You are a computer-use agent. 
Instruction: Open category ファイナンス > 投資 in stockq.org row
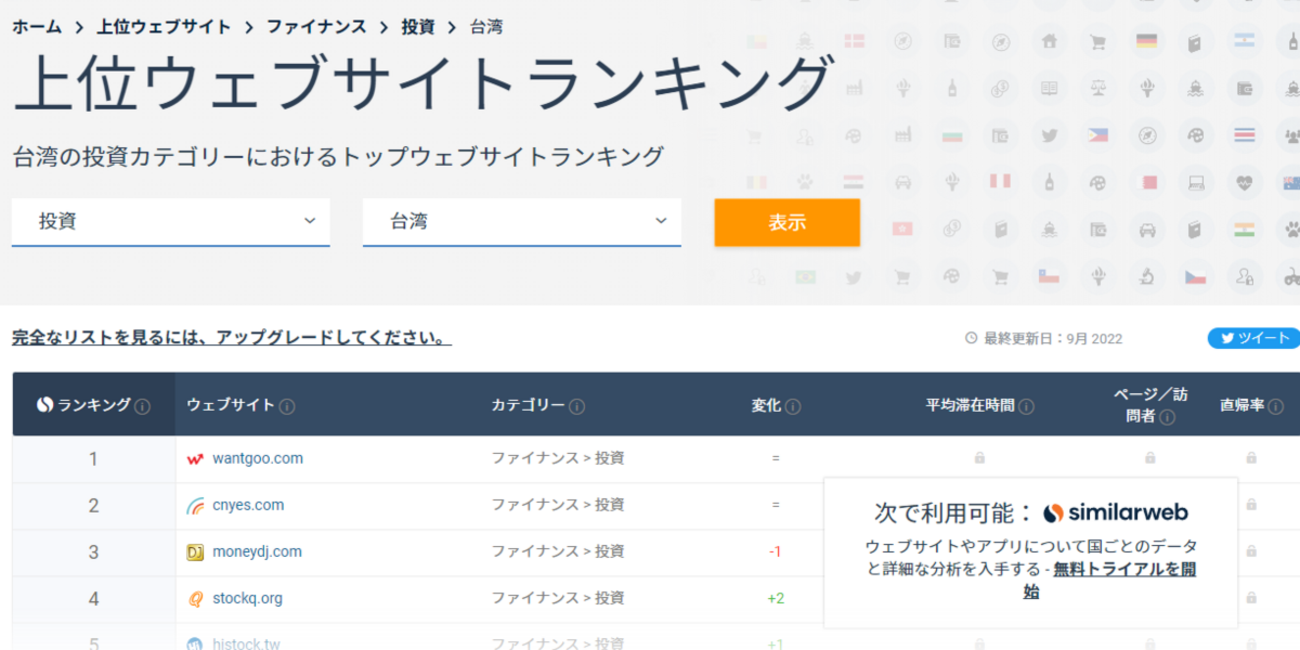click(x=557, y=599)
